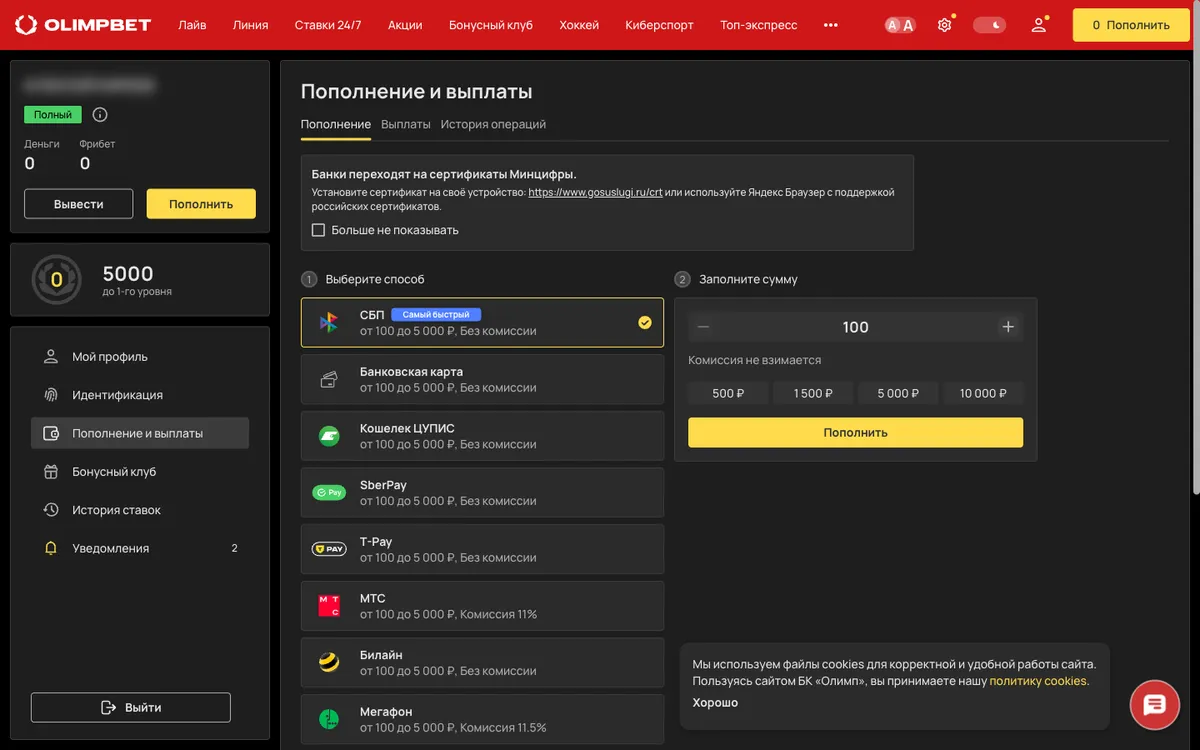Open user profile icon in header
The image size is (1200, 750).
click(x=1039, y=25)
